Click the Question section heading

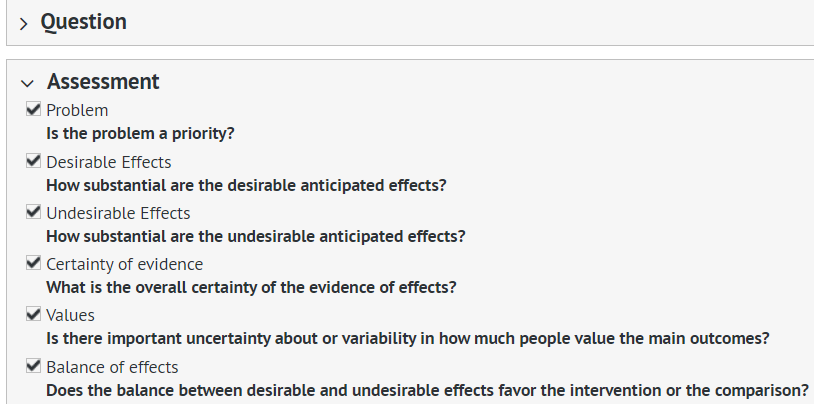click(83, 21)
